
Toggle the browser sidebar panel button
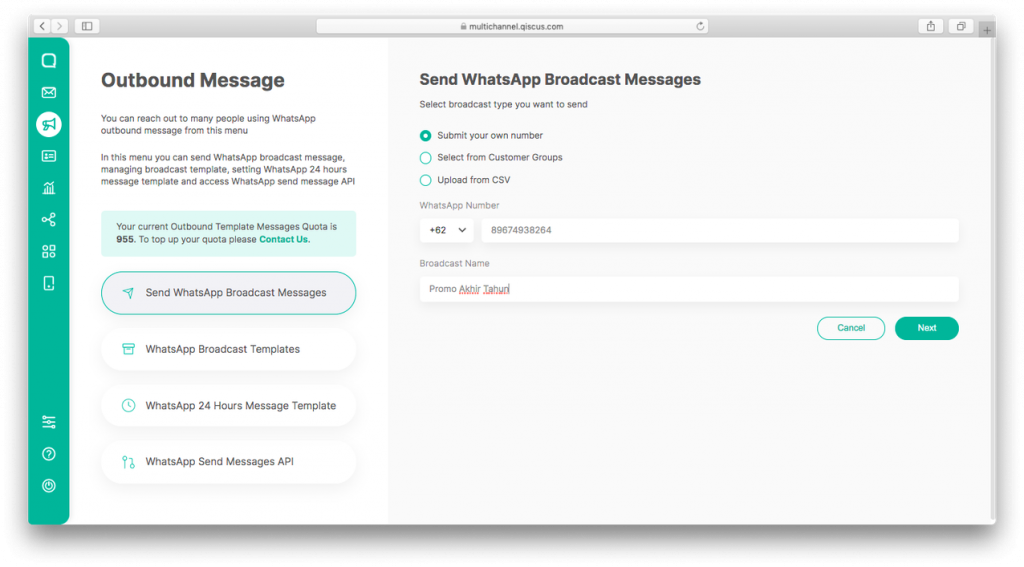coord(87,26)
